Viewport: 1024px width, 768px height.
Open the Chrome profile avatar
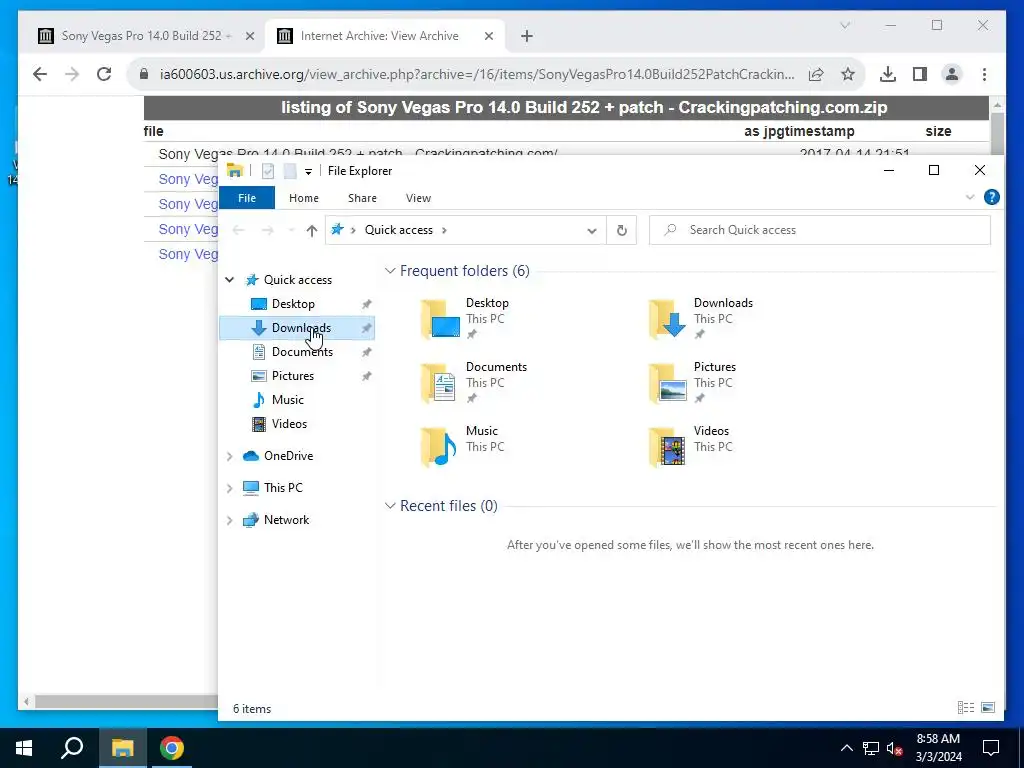click(952, 74)
